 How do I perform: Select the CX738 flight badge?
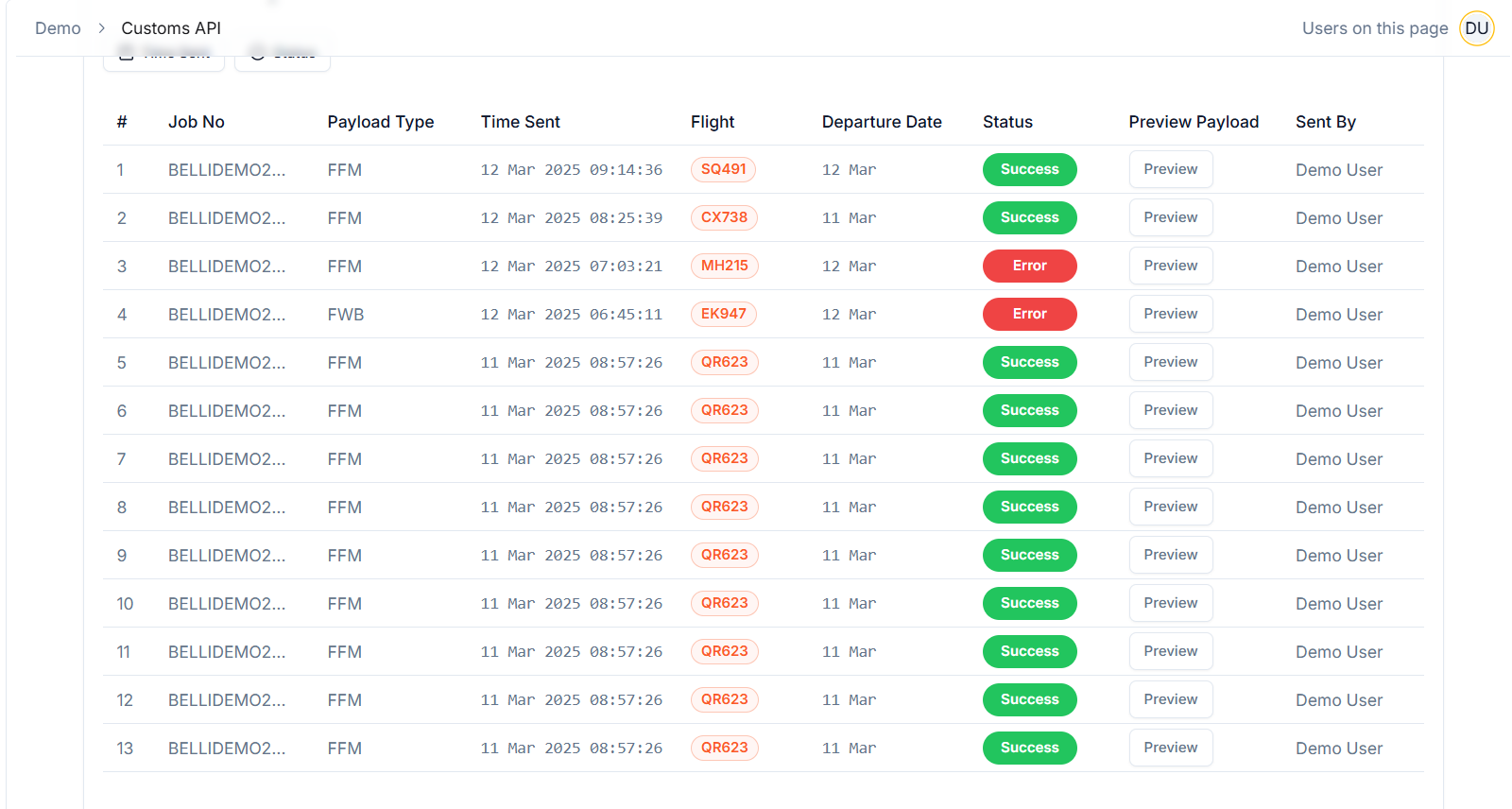[724, 217]
